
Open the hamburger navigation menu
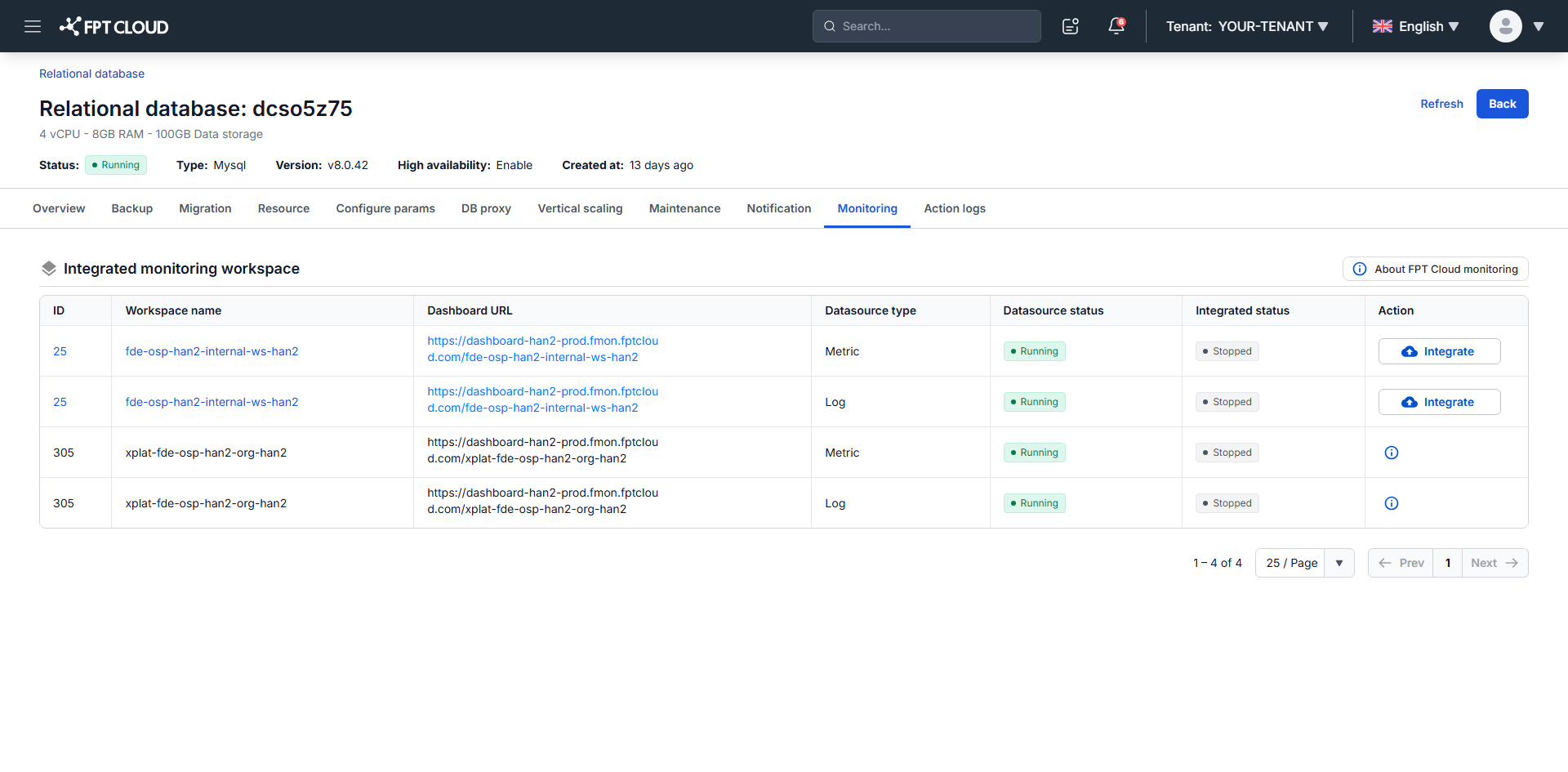coord(33,26)
